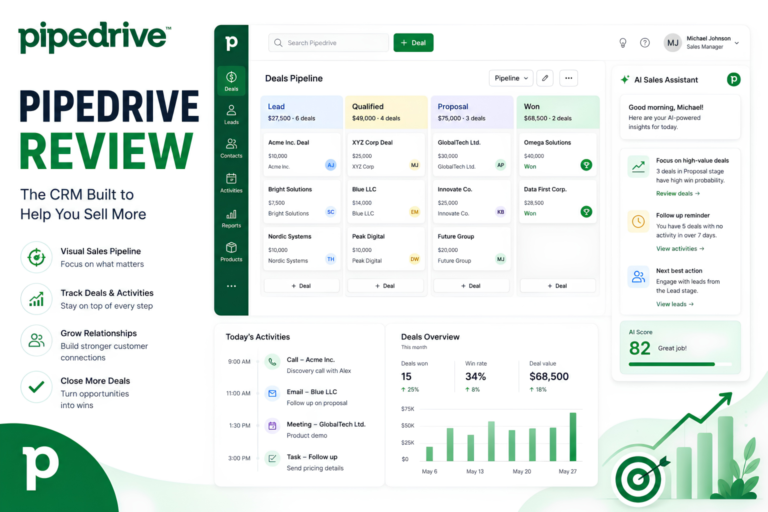Click the phone icon for Call – Acme Inc.
Screen dimensions: 768x512
(x=272, y=362)
